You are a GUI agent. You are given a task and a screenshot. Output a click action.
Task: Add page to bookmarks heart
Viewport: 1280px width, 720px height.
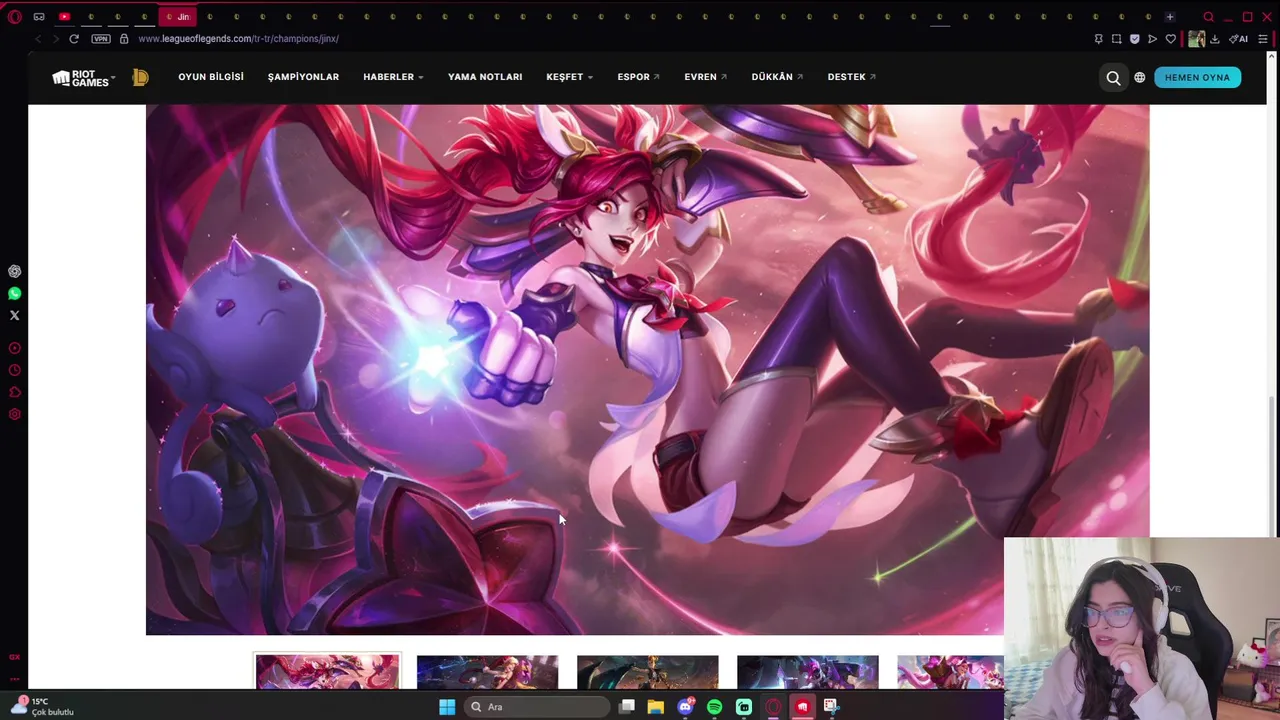coord(1171,39)
